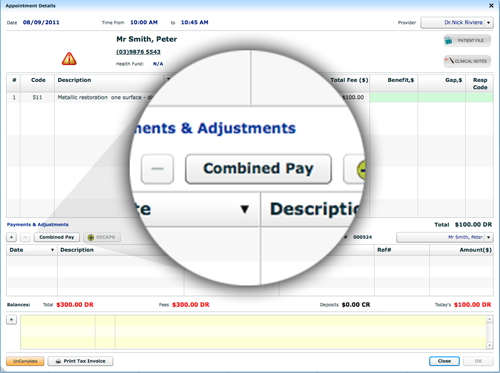The height and width of the screenshot is (373, 500).
Task: Print Tax Invoice for this appointment
Action: click(x=80, y=361)
